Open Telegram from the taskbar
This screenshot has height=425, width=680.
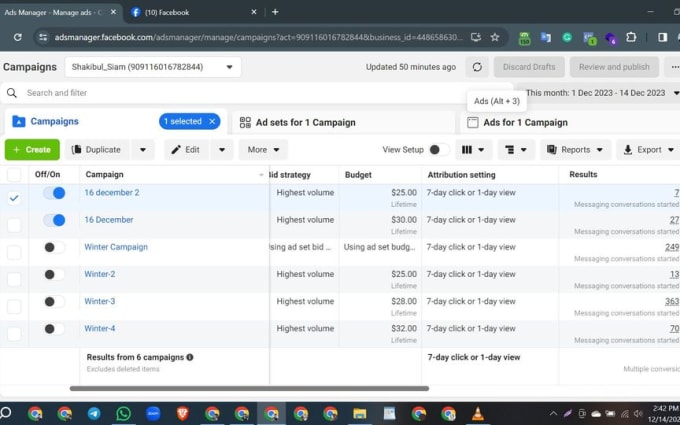tap(94, 413)
